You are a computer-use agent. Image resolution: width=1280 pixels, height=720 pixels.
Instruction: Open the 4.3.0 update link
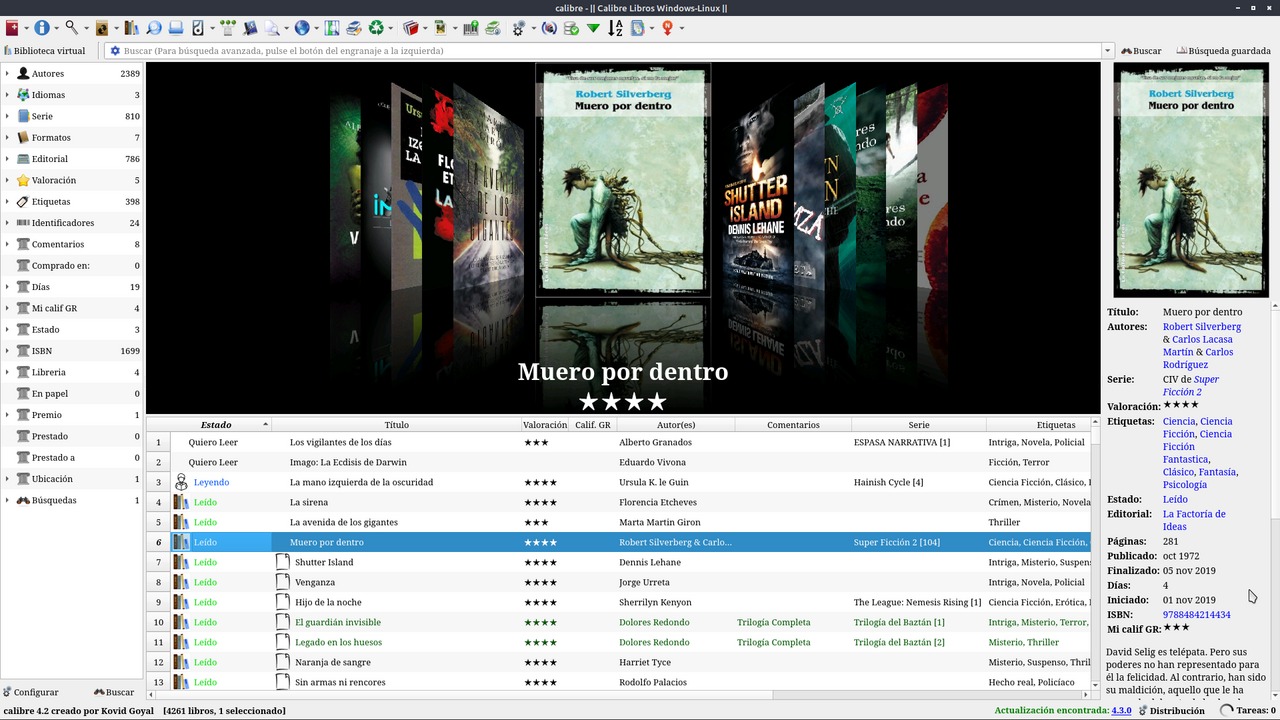(x=1121, y=711)
